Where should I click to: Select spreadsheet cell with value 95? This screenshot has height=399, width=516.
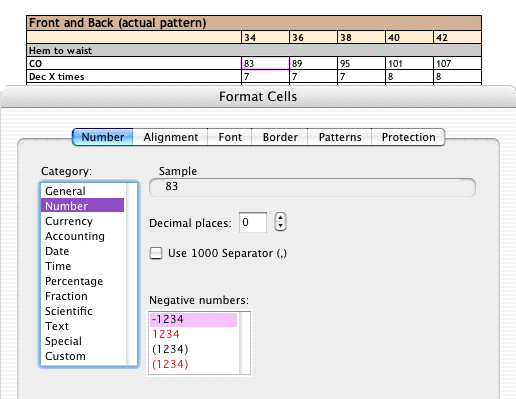[361, 63]
